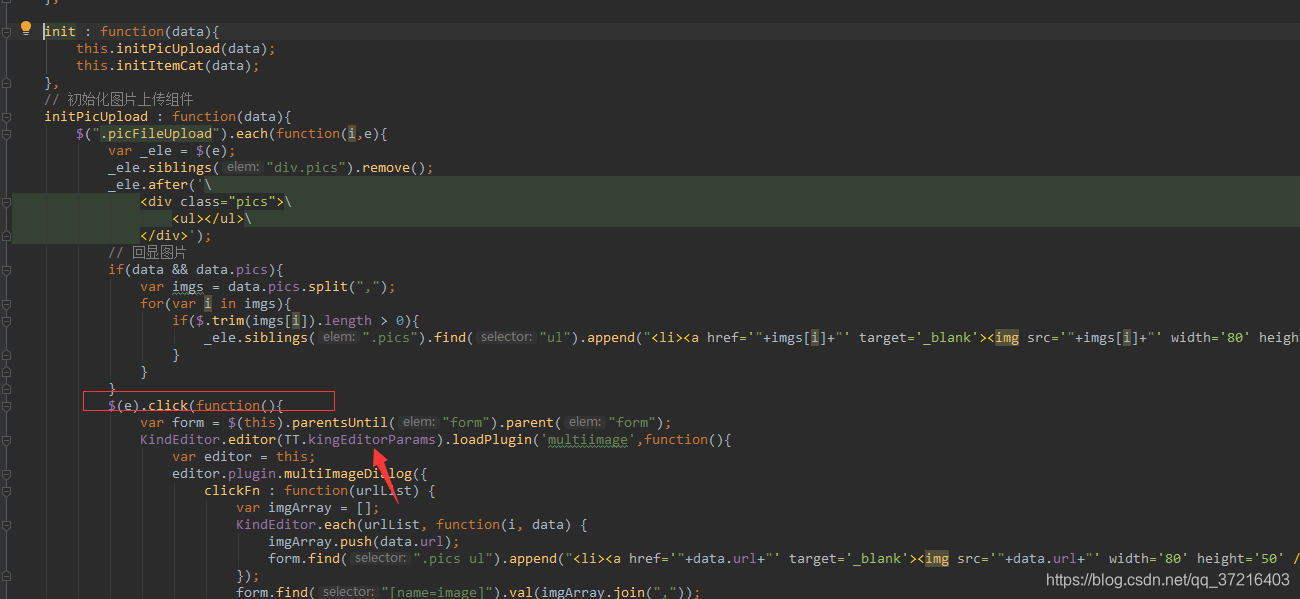Click the 'selector:' hint before "ul"

click(505, 338)
